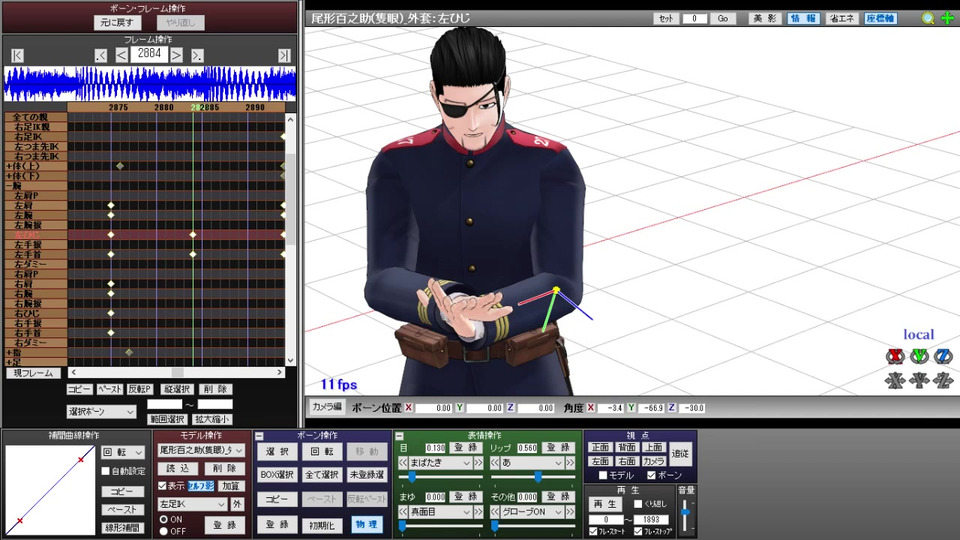
Task: Toggle the 省エネ power saving mode
Action: pos(841,18)
